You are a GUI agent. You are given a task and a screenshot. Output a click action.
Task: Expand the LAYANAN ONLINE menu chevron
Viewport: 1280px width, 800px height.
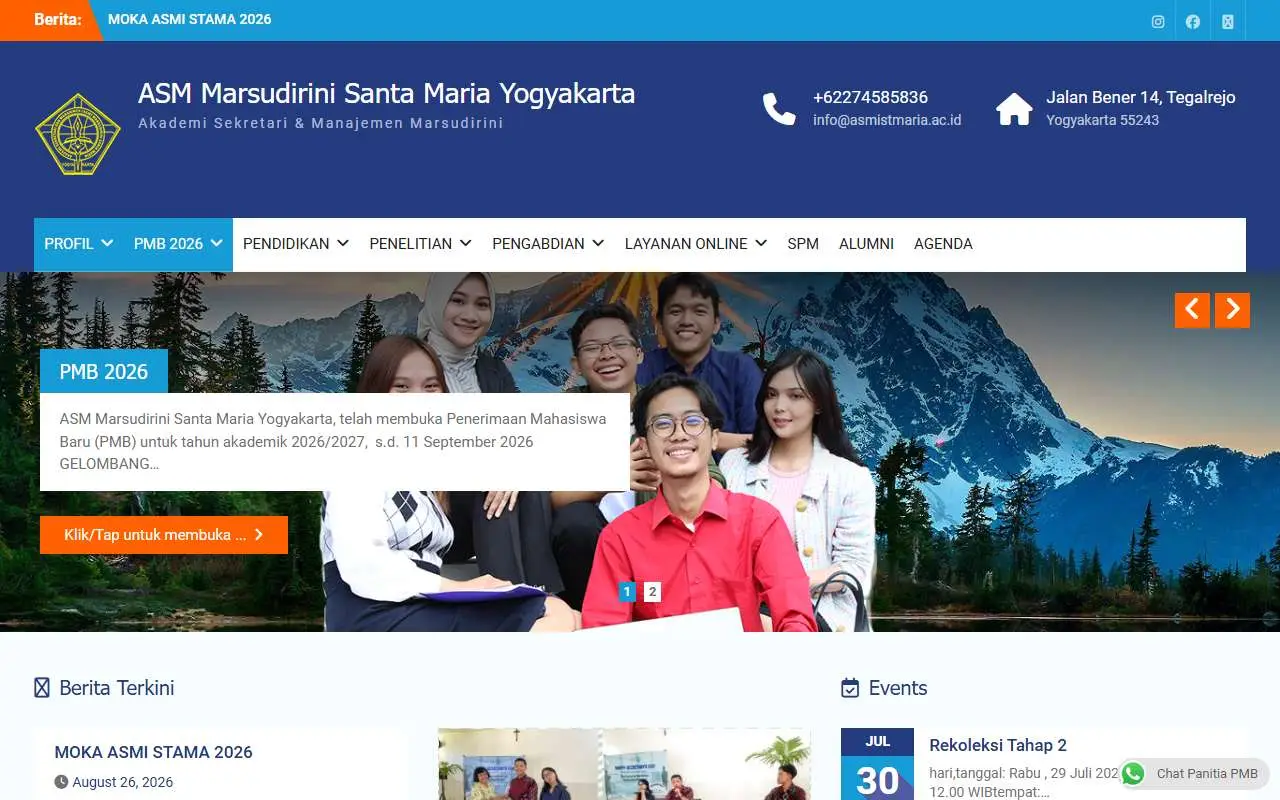pyautogui.click(x=761, y=243)
